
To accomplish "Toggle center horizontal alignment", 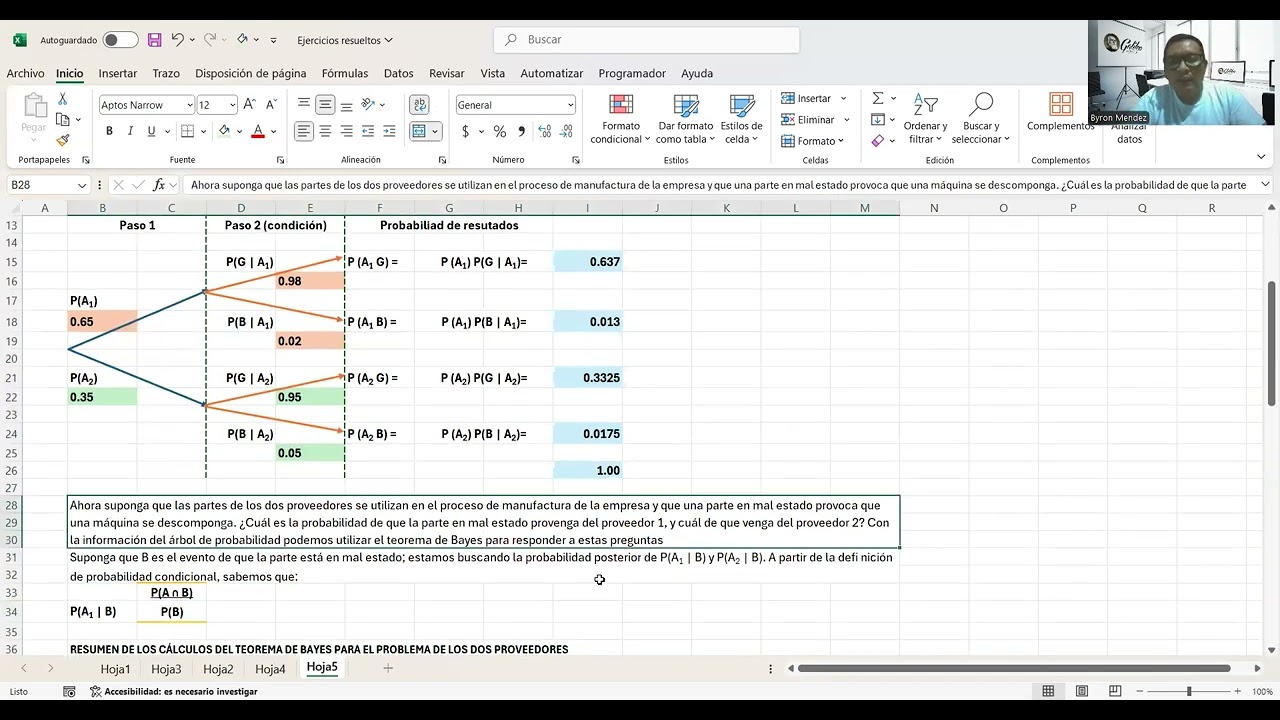I will pos(325,131).
